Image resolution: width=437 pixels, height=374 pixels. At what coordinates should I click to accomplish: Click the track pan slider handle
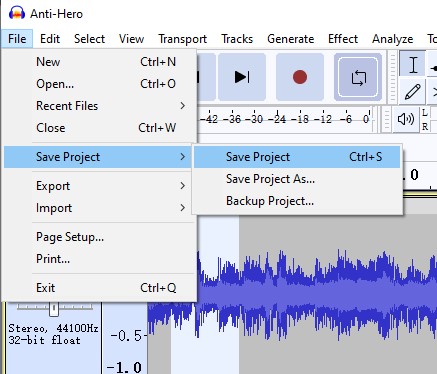click(54, 309)
